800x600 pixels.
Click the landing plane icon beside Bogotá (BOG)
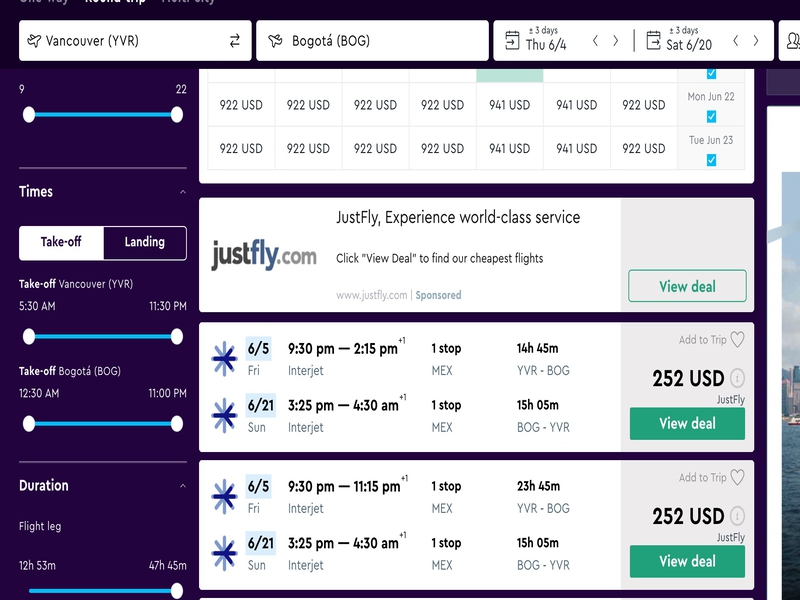[x=276, y=41]
